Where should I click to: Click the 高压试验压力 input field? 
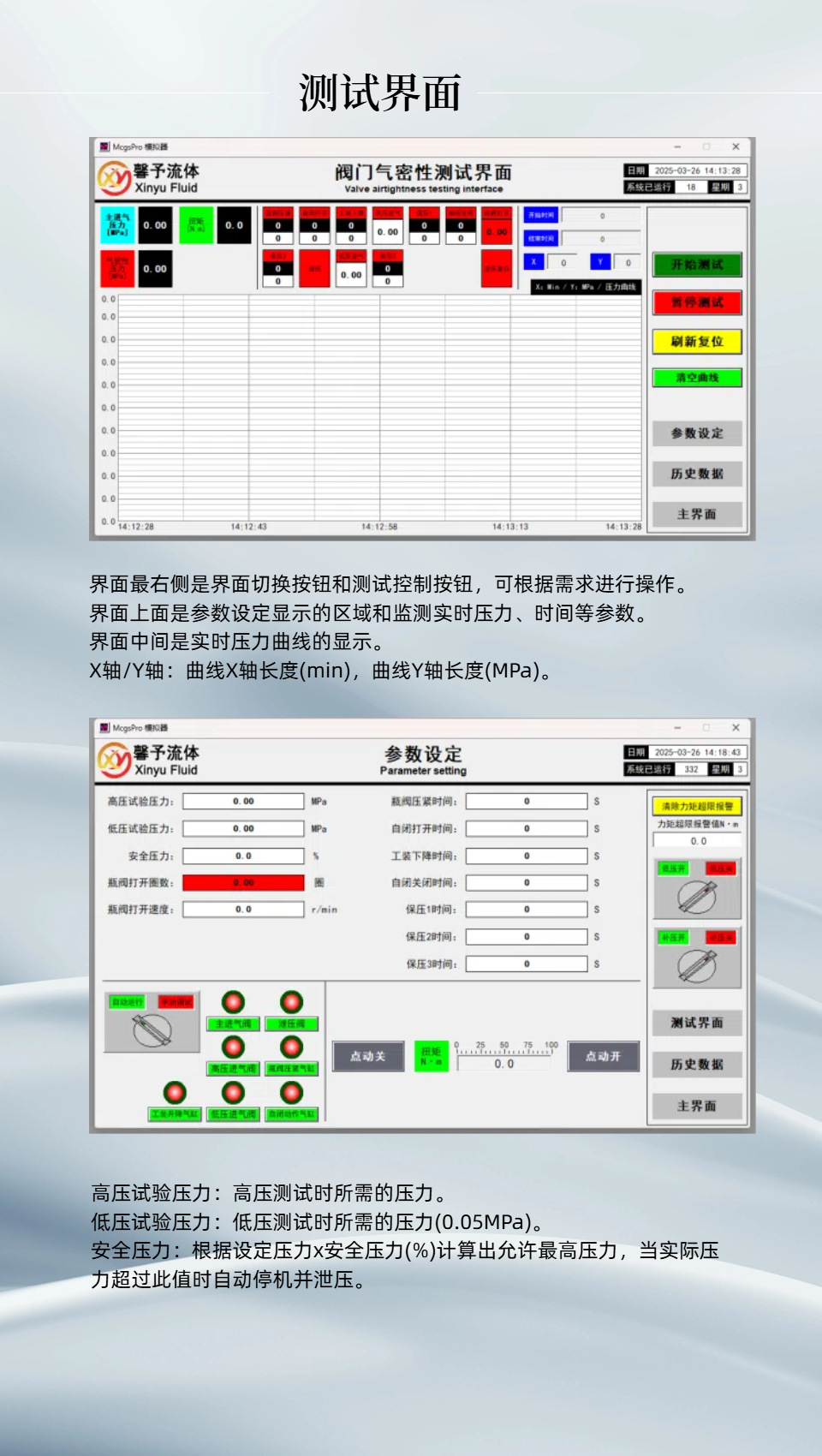pyautogui.click(x=243, y=802)
